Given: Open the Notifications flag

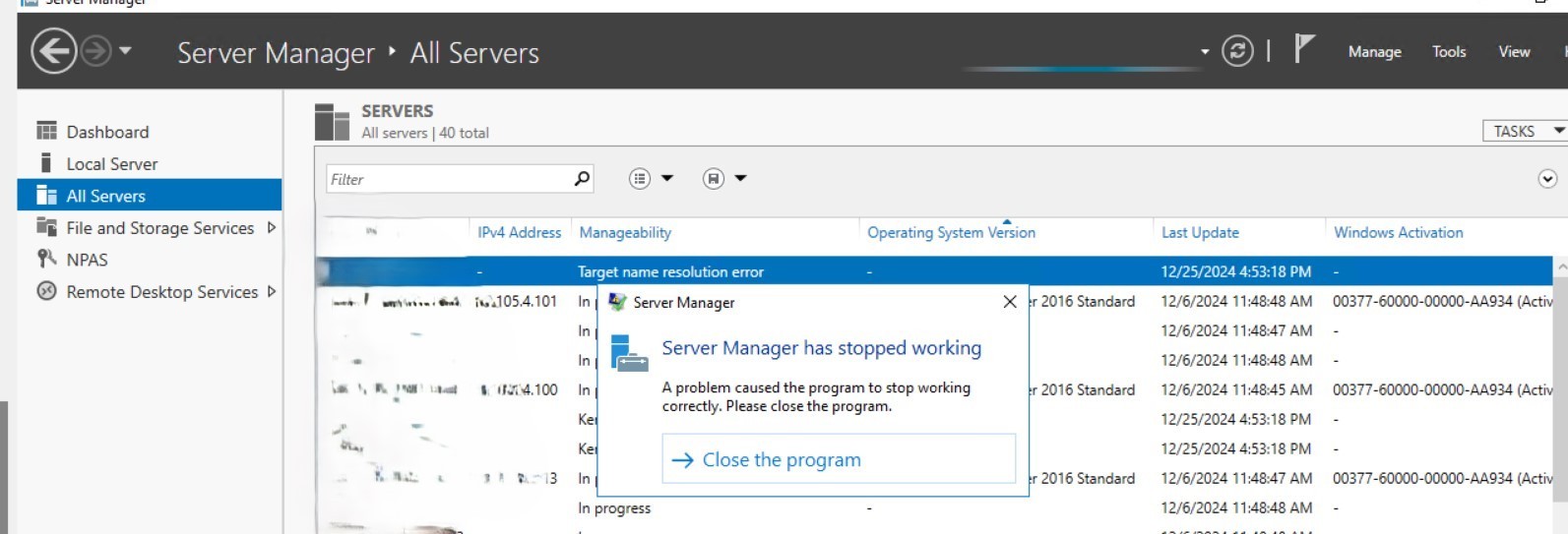Looking at the screenshot, I should (1304, 48).
